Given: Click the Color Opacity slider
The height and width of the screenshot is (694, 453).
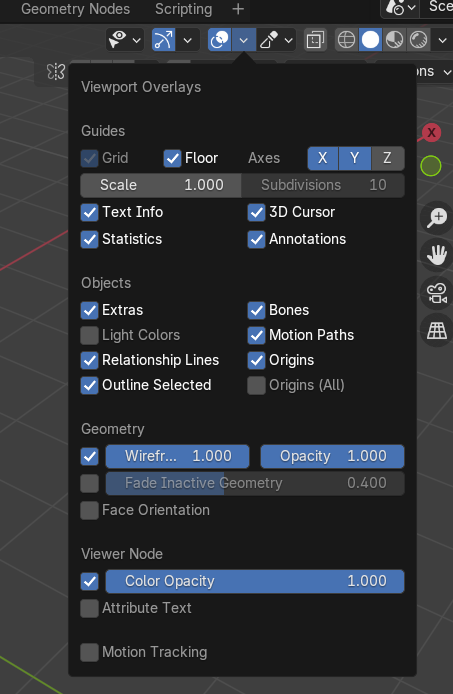Looking at the screenshot, I should tap(255, 581).
